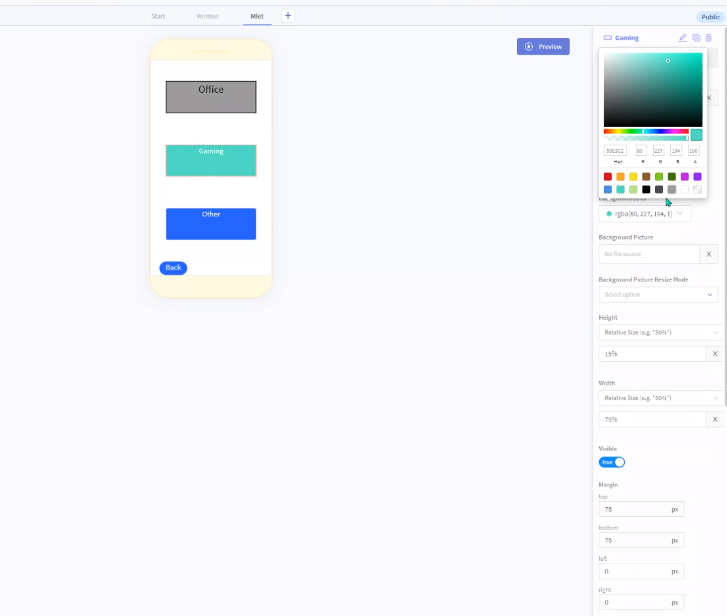The image size is (727, 616).
Task: Click the Width 75% input field
Action: point(652,419)
